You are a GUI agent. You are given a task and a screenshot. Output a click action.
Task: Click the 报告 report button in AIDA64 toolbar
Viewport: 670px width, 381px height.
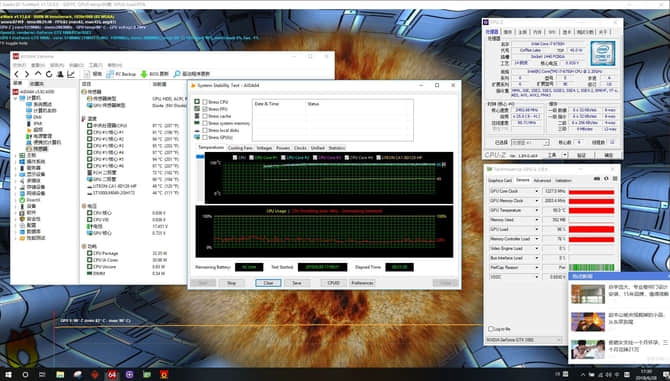tap(93, 74)
